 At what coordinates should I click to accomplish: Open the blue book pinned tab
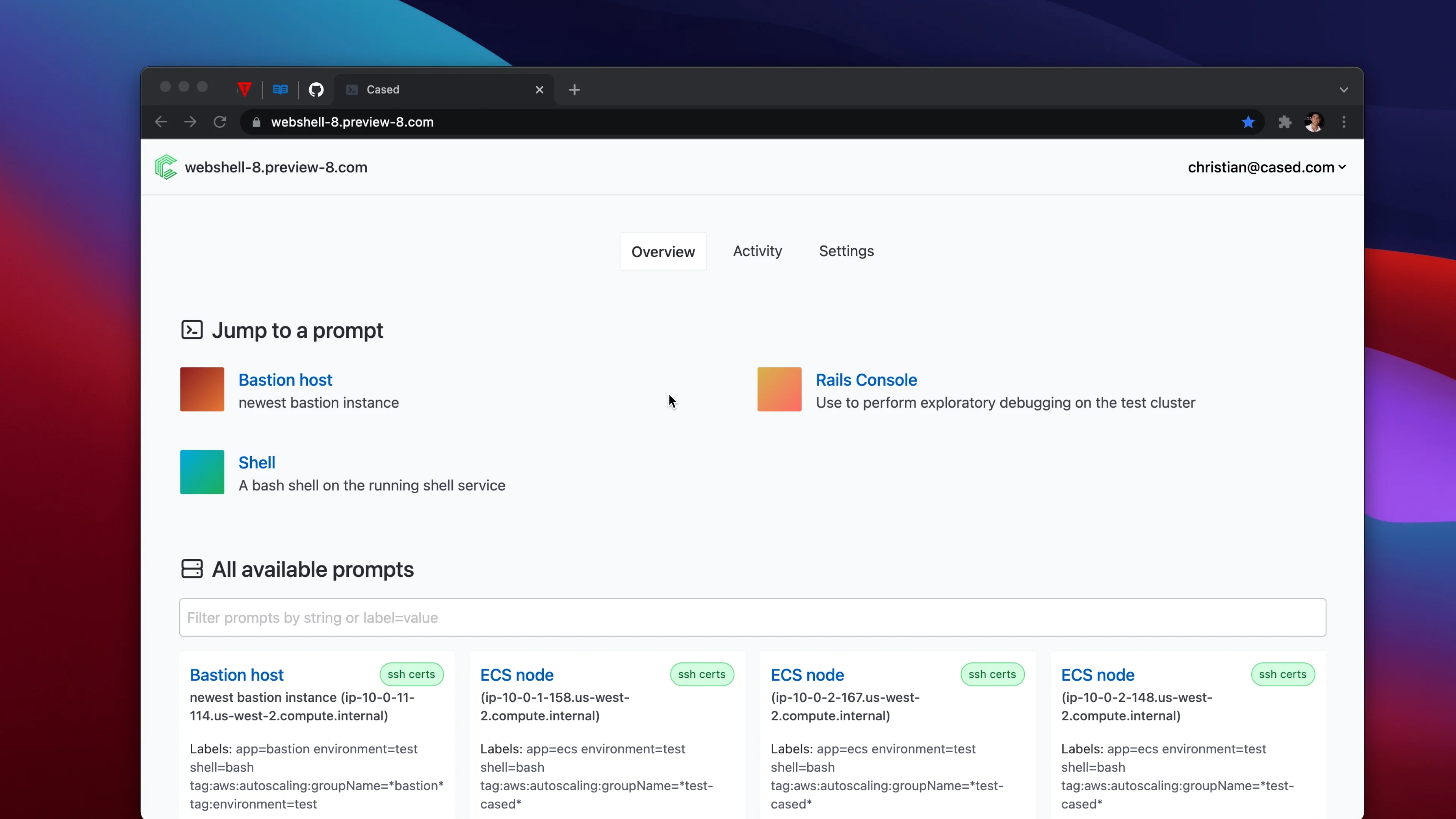pyautogui.click(x=280, y=89)
